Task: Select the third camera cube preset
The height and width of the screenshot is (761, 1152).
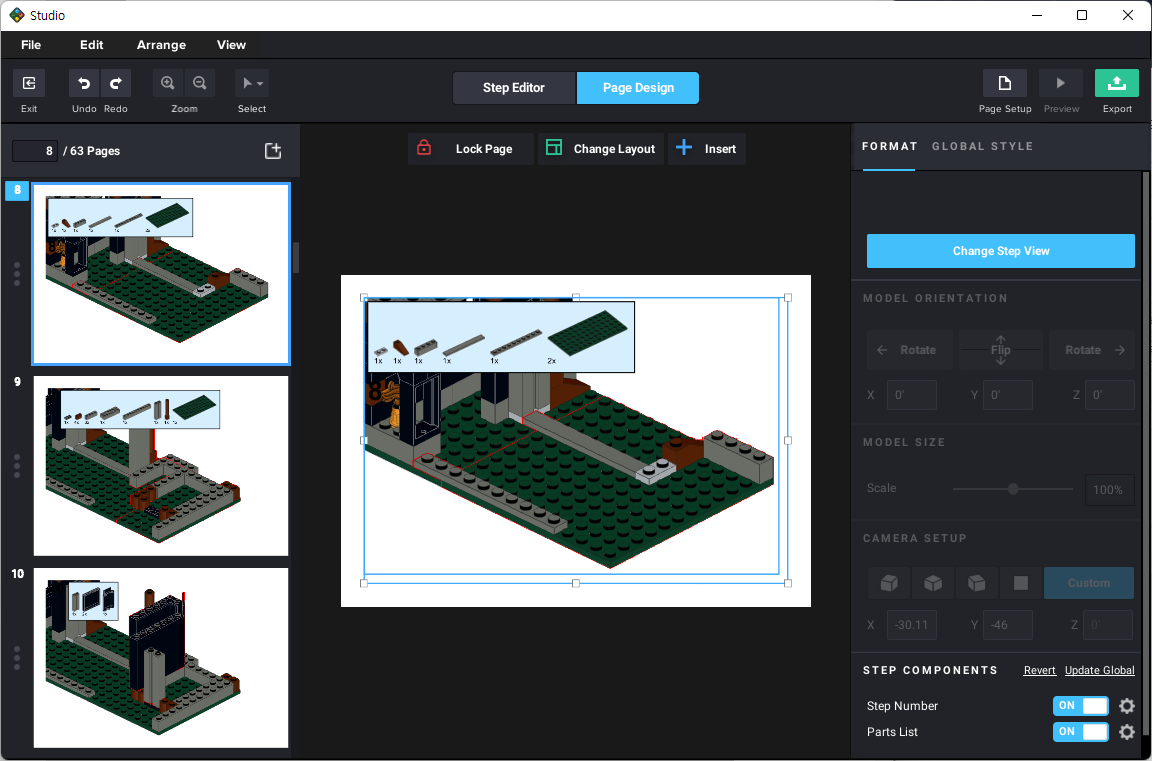Action: click(976, 583)
